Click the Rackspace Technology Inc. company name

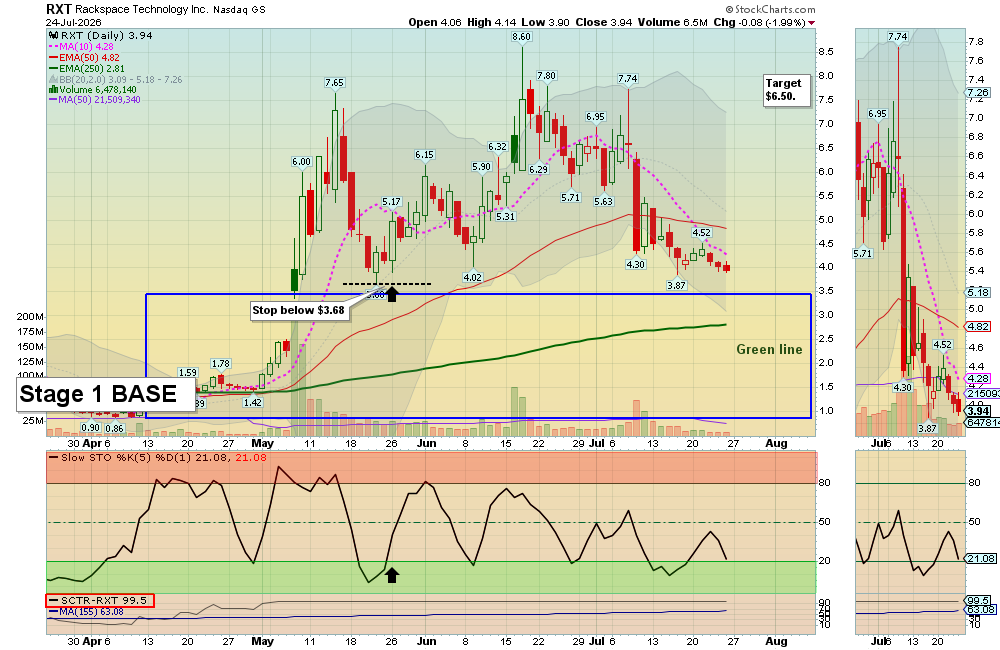[142, 10]
